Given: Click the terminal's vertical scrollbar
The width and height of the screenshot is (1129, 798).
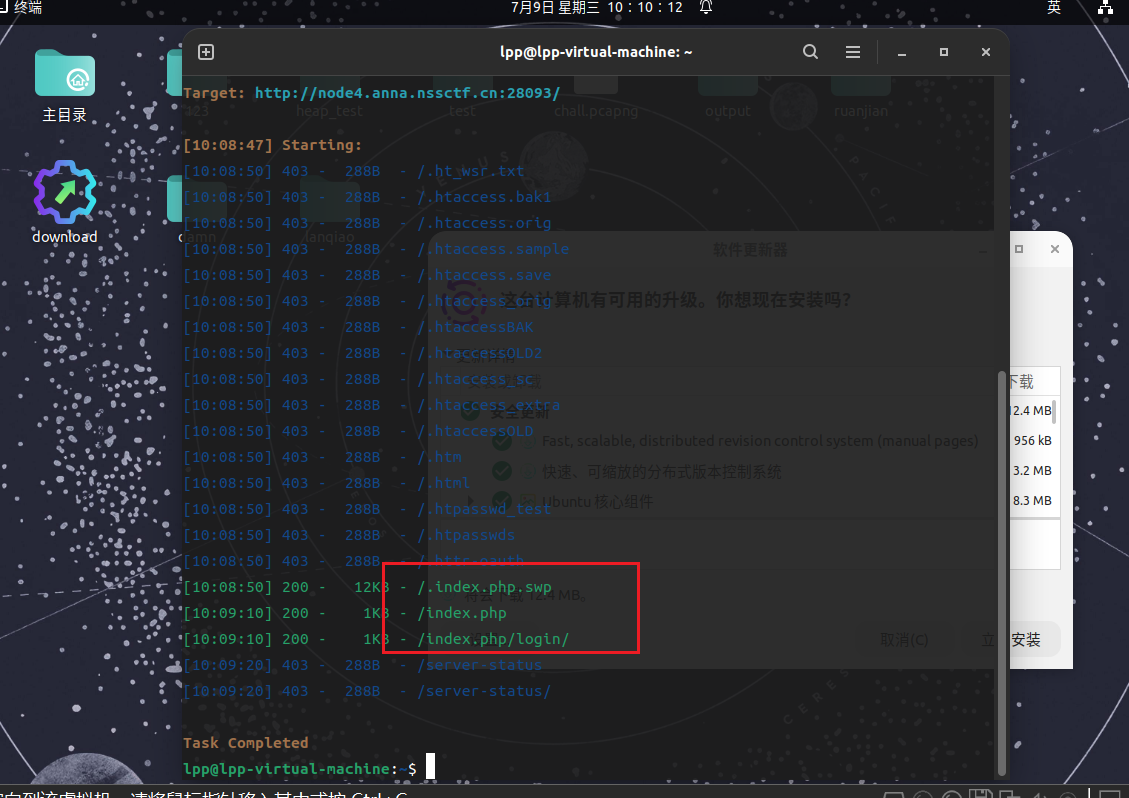Looking at the screenshot, I should 1001,570.
